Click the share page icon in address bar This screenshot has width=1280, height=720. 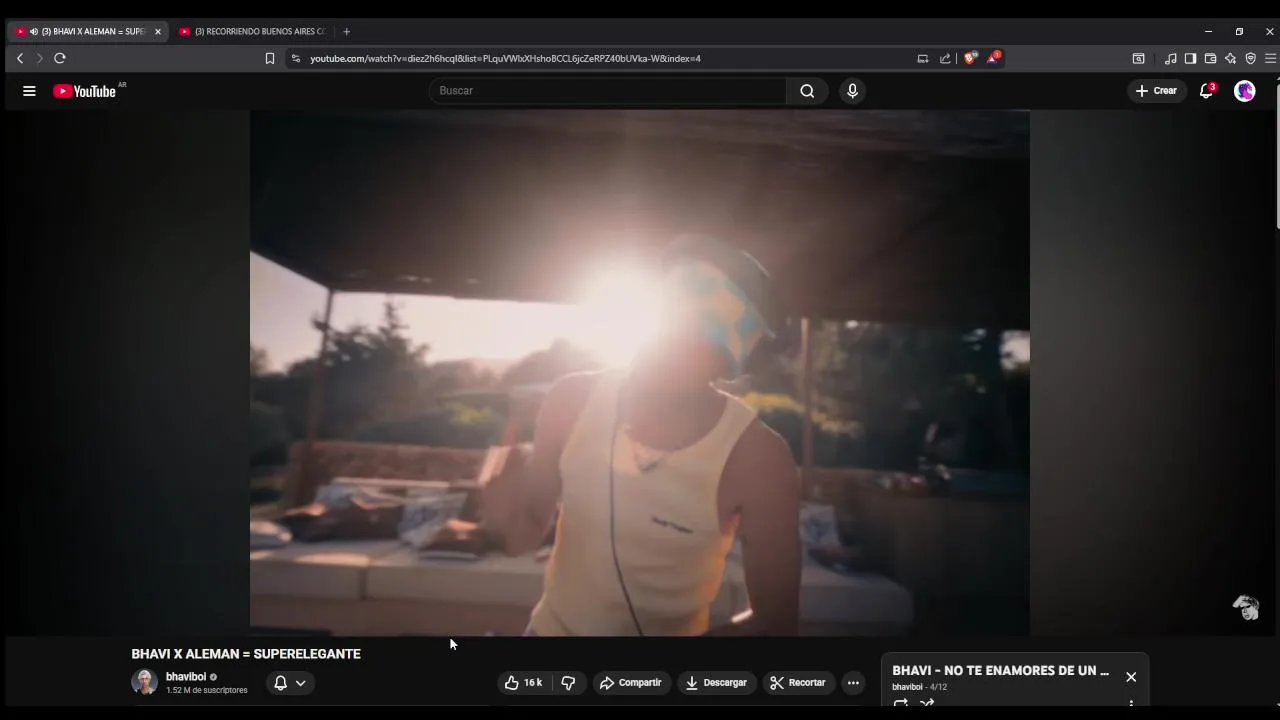coord(945,59)
